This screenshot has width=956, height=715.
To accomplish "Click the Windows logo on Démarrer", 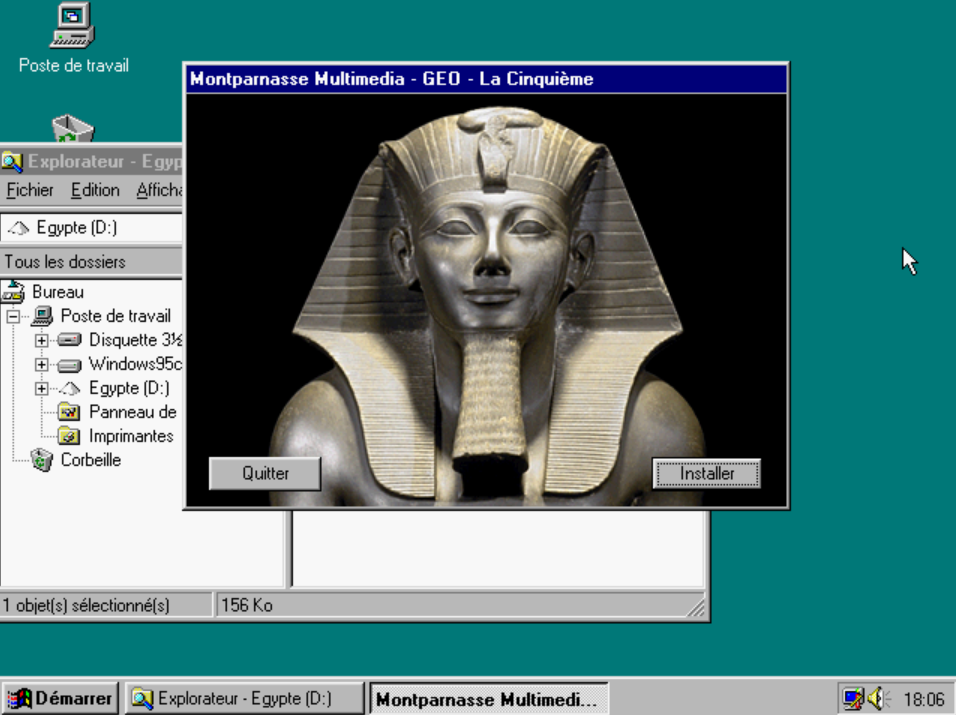I will pos(19,699).
